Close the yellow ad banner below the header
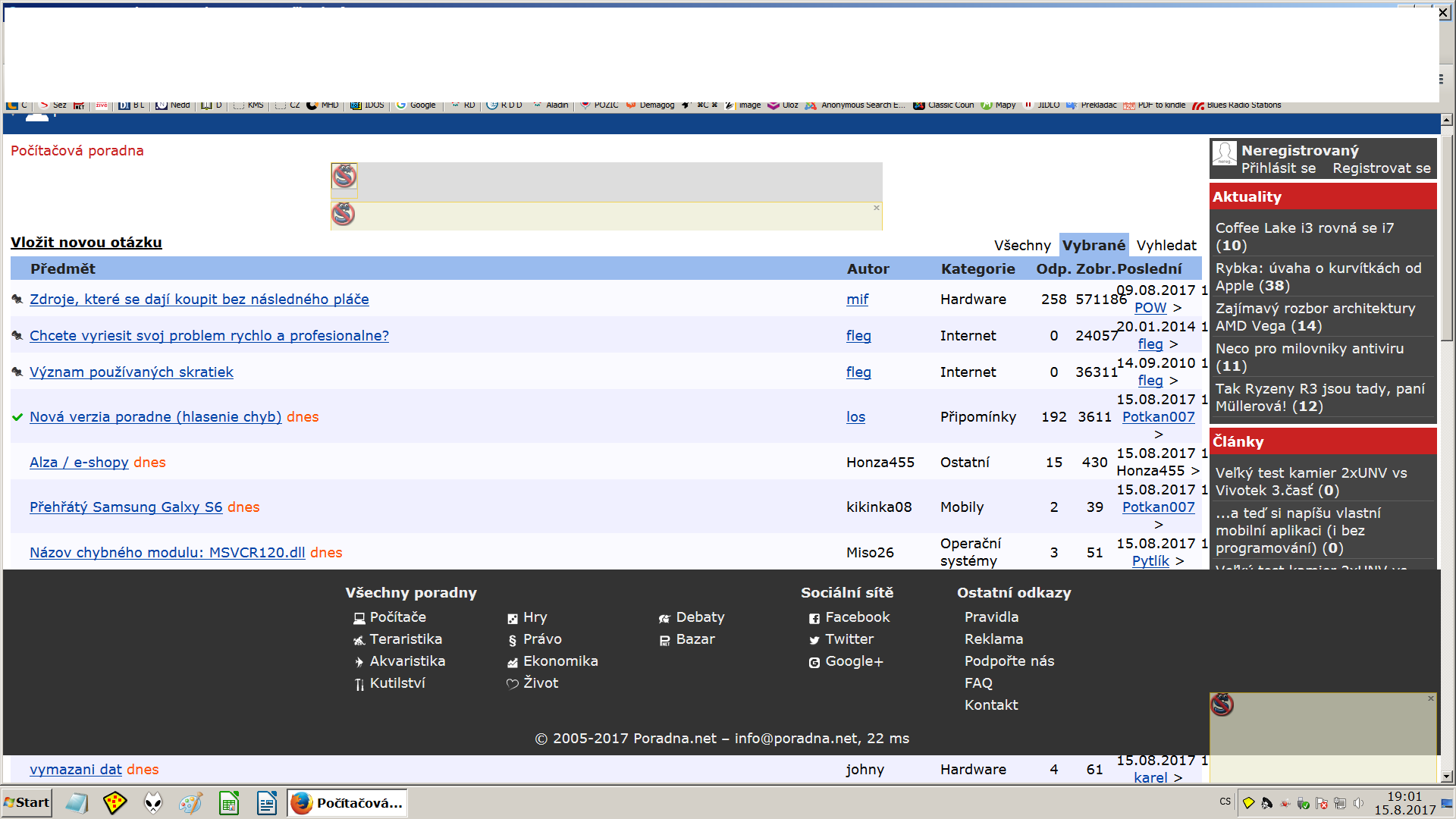Image resolution: width=1456 pixels, height=819 pixels. (x=877, y=208)
